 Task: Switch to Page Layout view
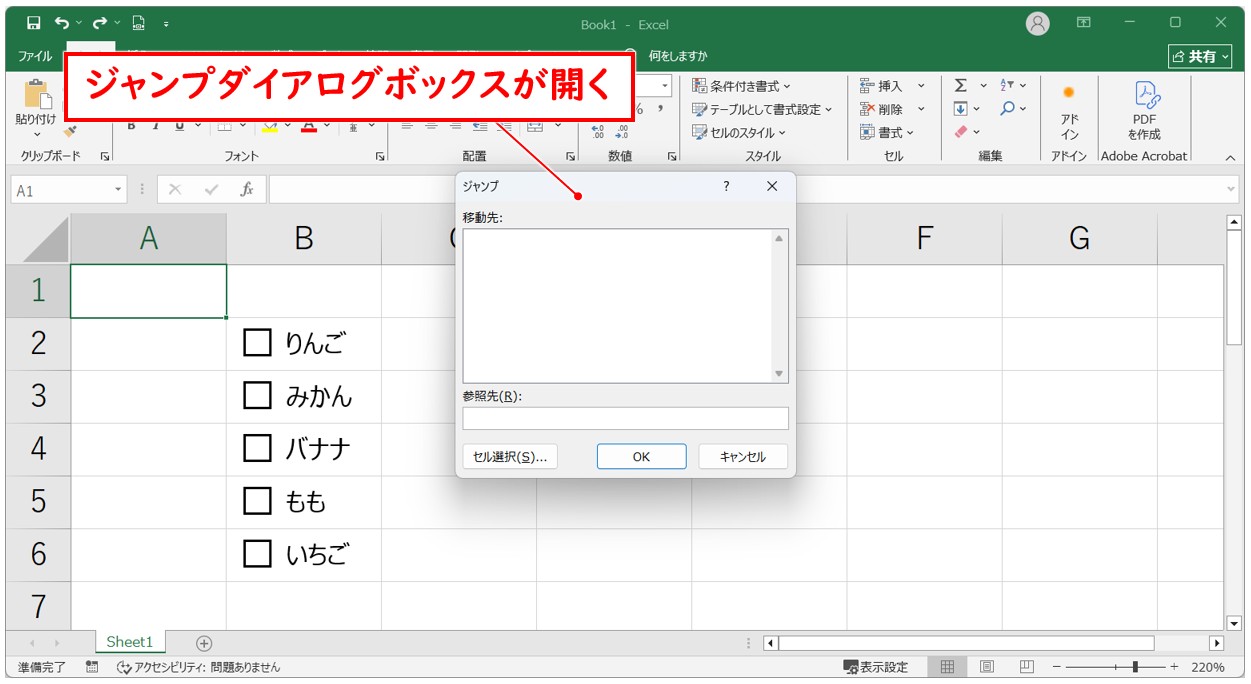click(987, 667)
